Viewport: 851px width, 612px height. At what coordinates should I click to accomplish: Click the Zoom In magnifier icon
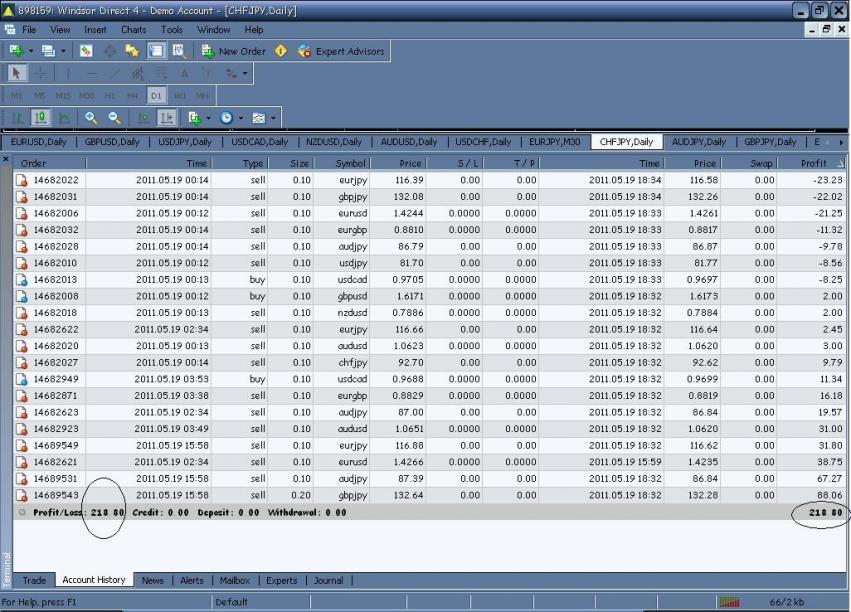[91, 118]
